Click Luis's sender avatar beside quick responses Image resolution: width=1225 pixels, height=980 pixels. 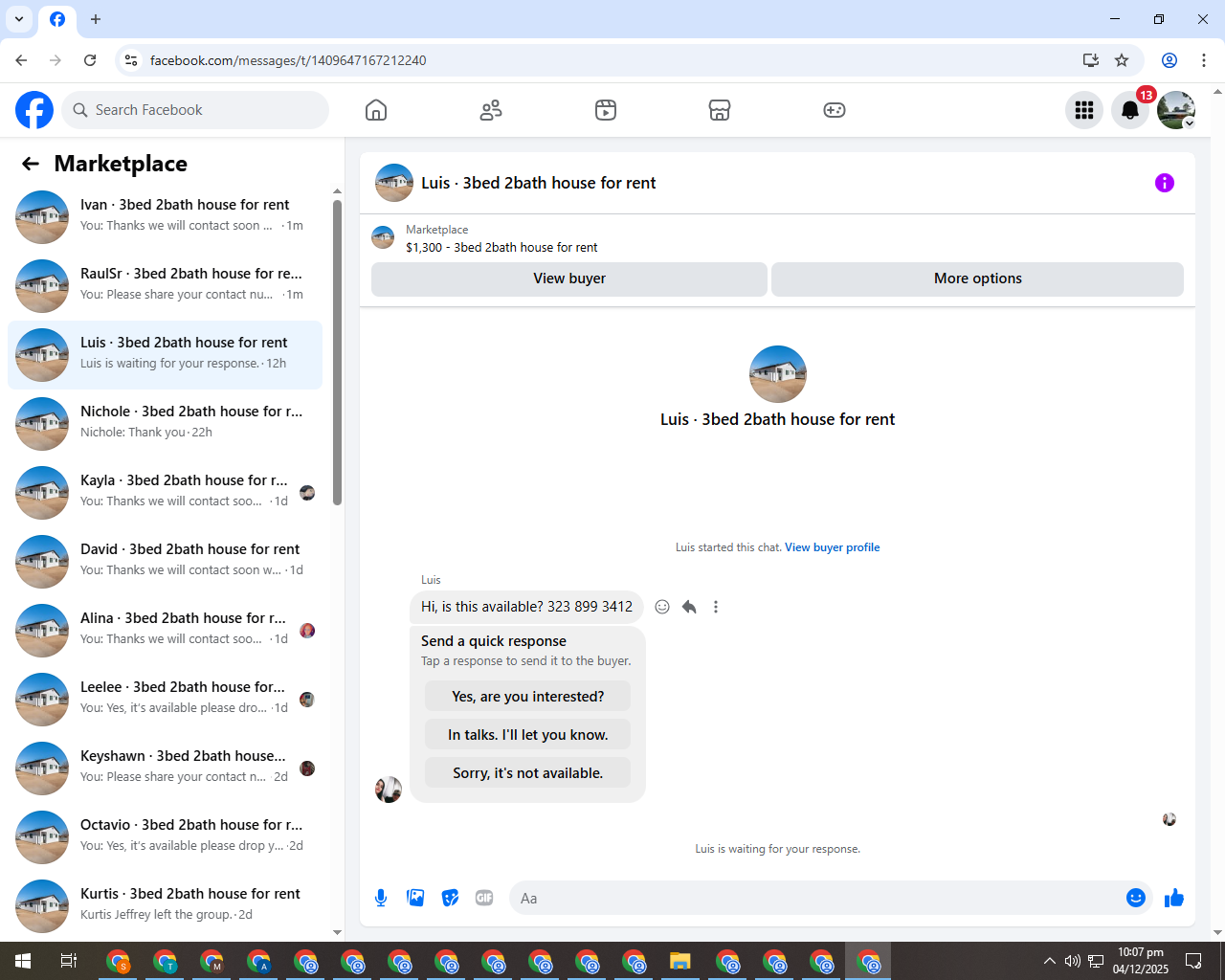pyautogui.click(x=389, y=790)
